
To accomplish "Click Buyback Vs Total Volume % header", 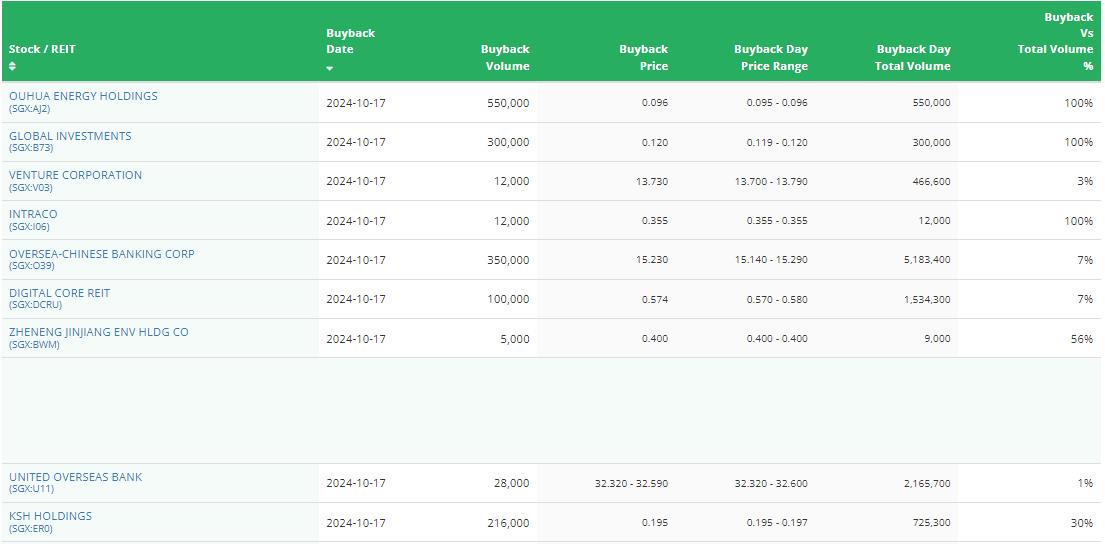I will [1056, 42].
